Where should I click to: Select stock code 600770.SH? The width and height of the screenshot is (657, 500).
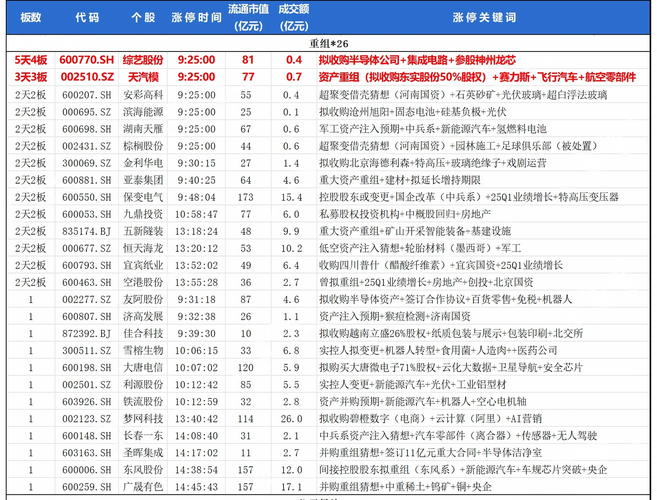87,60
